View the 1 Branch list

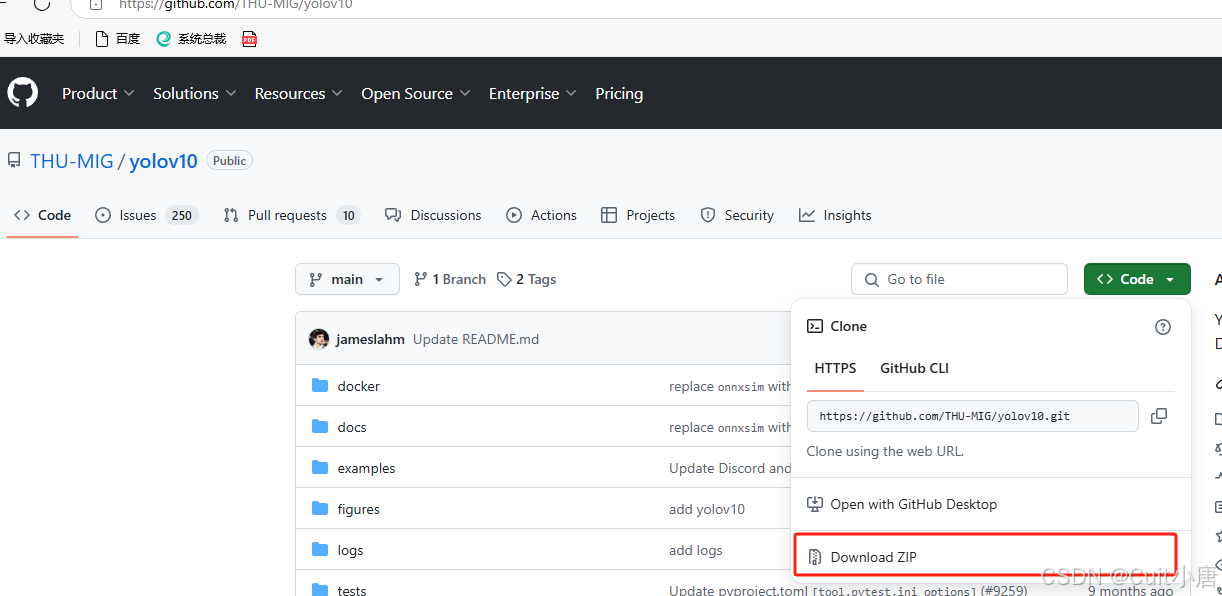pyautogui.click(x=450, y=279)
